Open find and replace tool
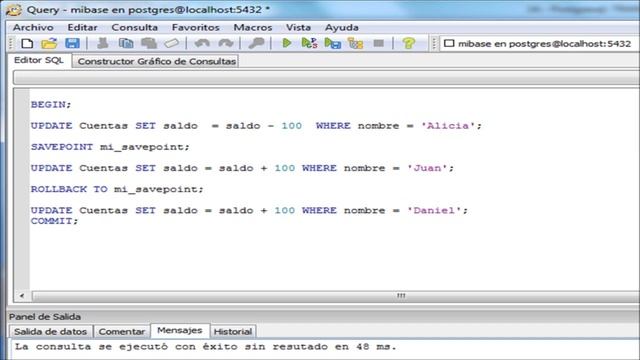This screenshot has height=360, width=640. point(256,43)
